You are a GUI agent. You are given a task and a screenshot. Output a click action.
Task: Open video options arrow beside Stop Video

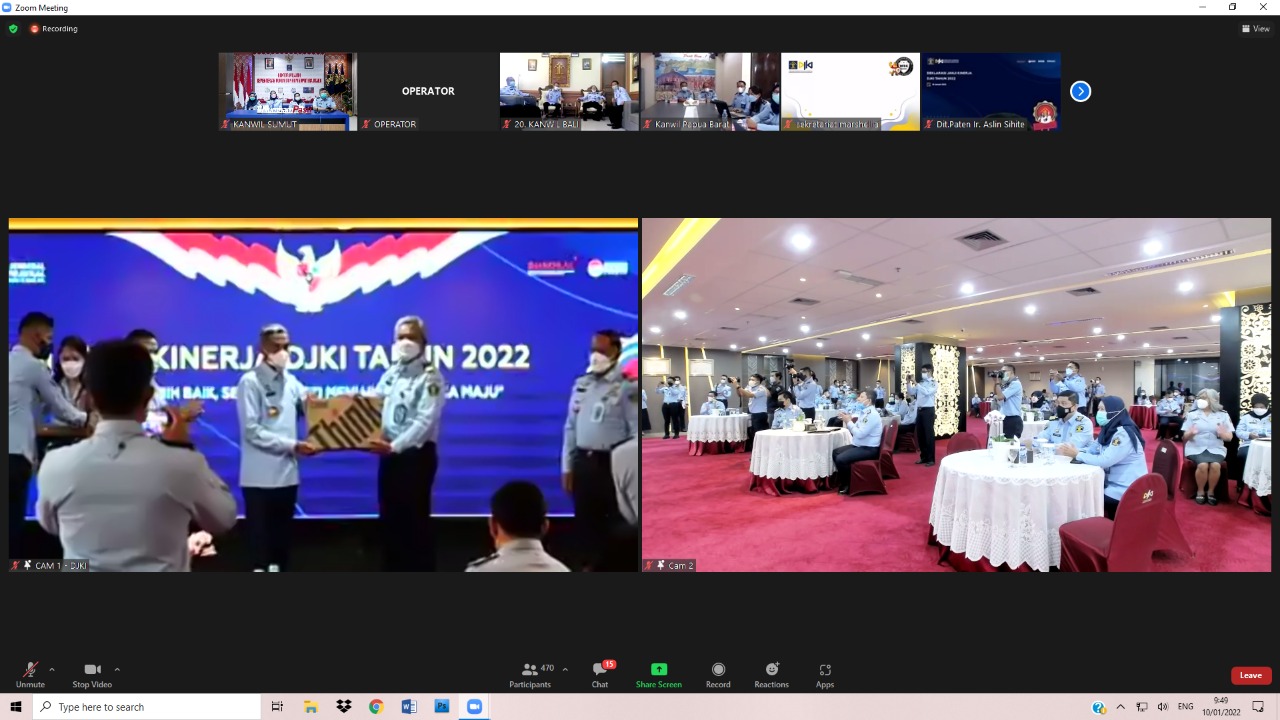pyautogui.click(x=117, y=669)
